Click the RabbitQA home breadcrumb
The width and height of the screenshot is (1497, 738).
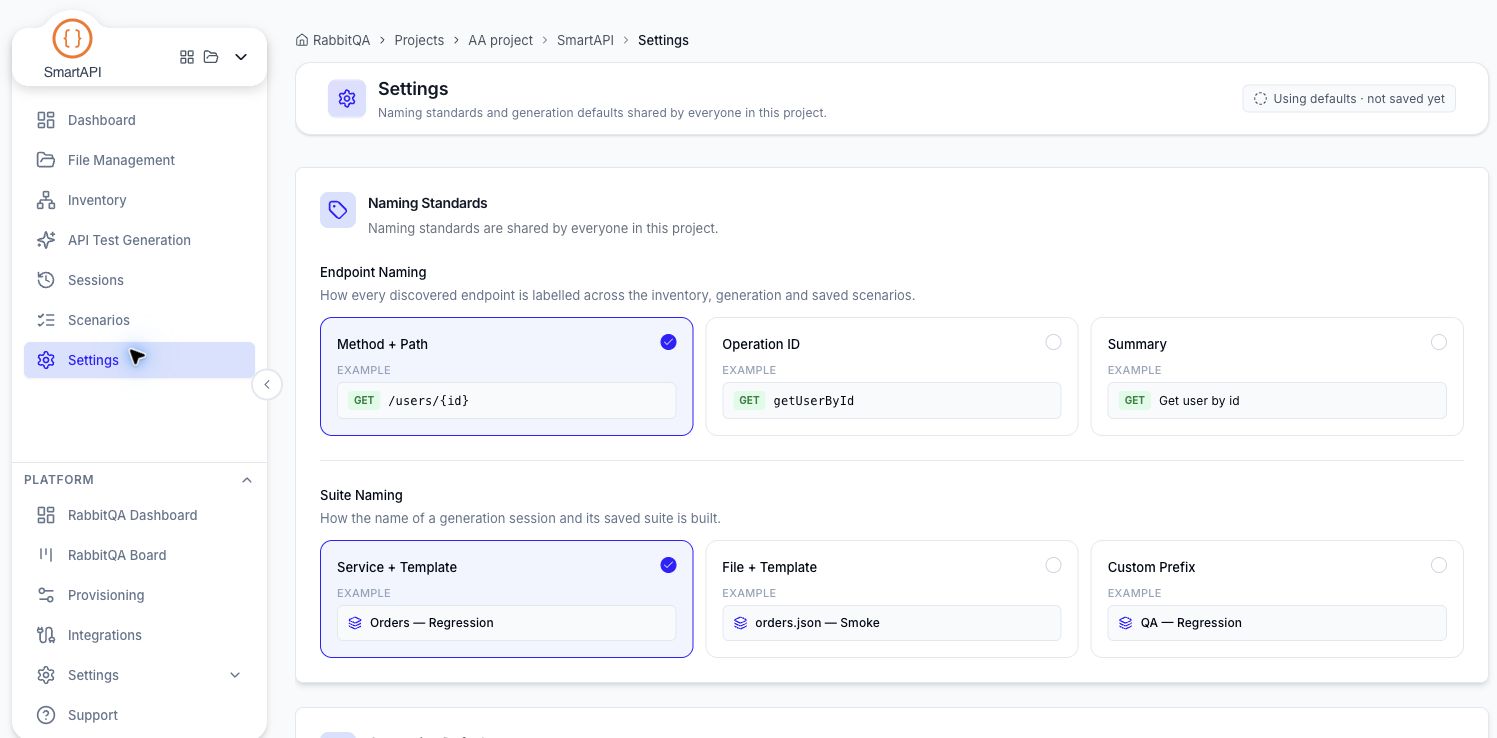point(333,40)
